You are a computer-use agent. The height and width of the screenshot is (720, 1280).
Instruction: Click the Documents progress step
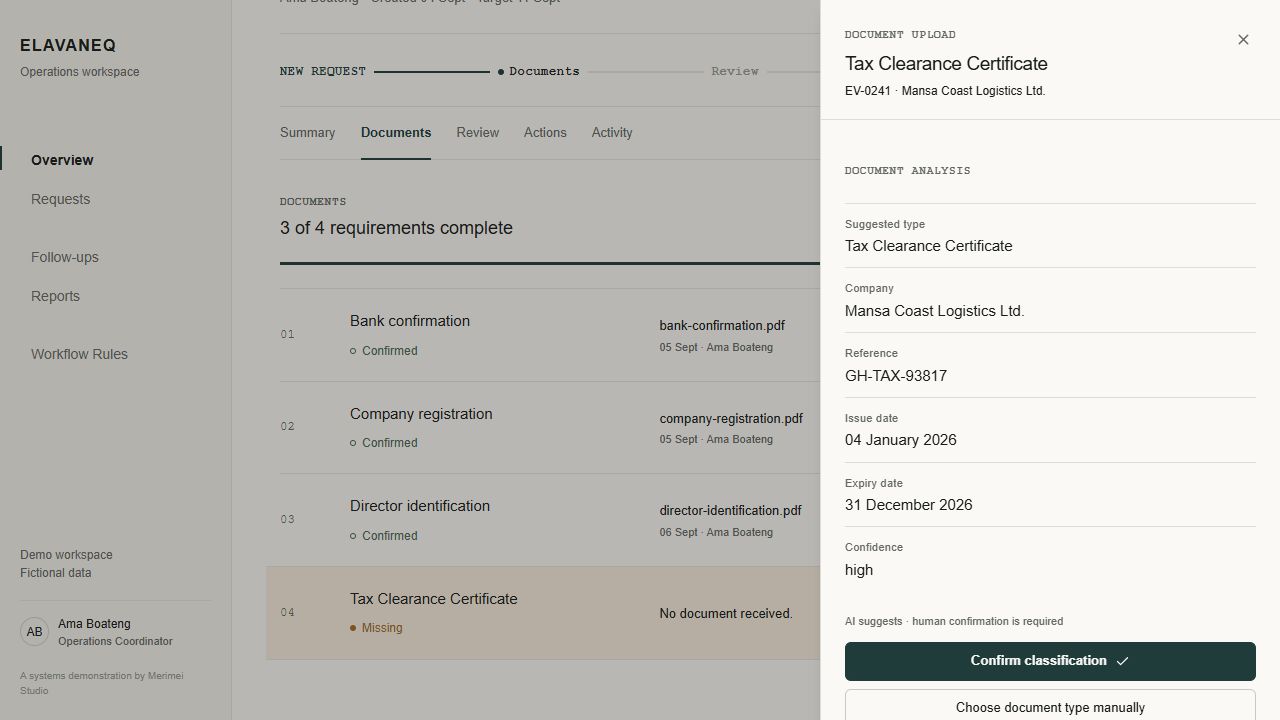pyautogui.click(x=539, y=72)
